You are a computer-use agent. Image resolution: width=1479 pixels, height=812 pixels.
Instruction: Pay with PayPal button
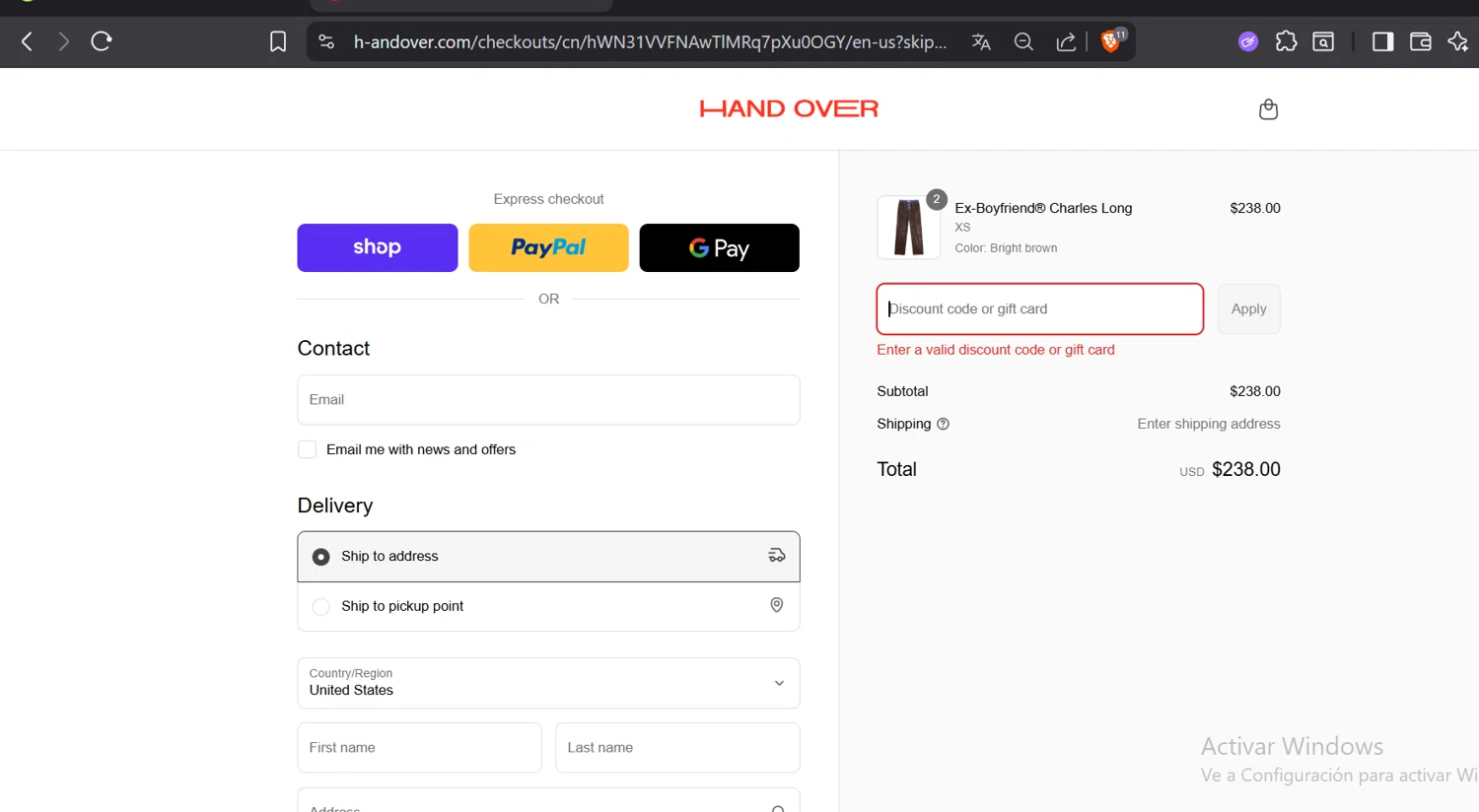tap(548, 247)
